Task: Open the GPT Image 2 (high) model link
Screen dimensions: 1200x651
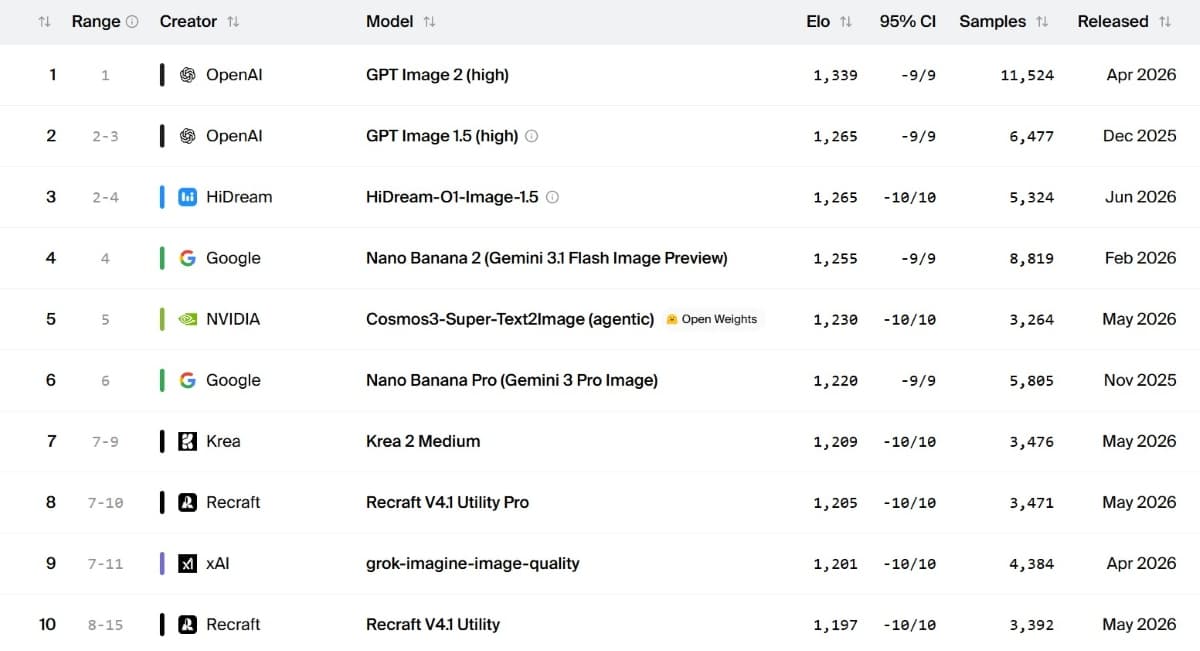Action: click(437, 75)
